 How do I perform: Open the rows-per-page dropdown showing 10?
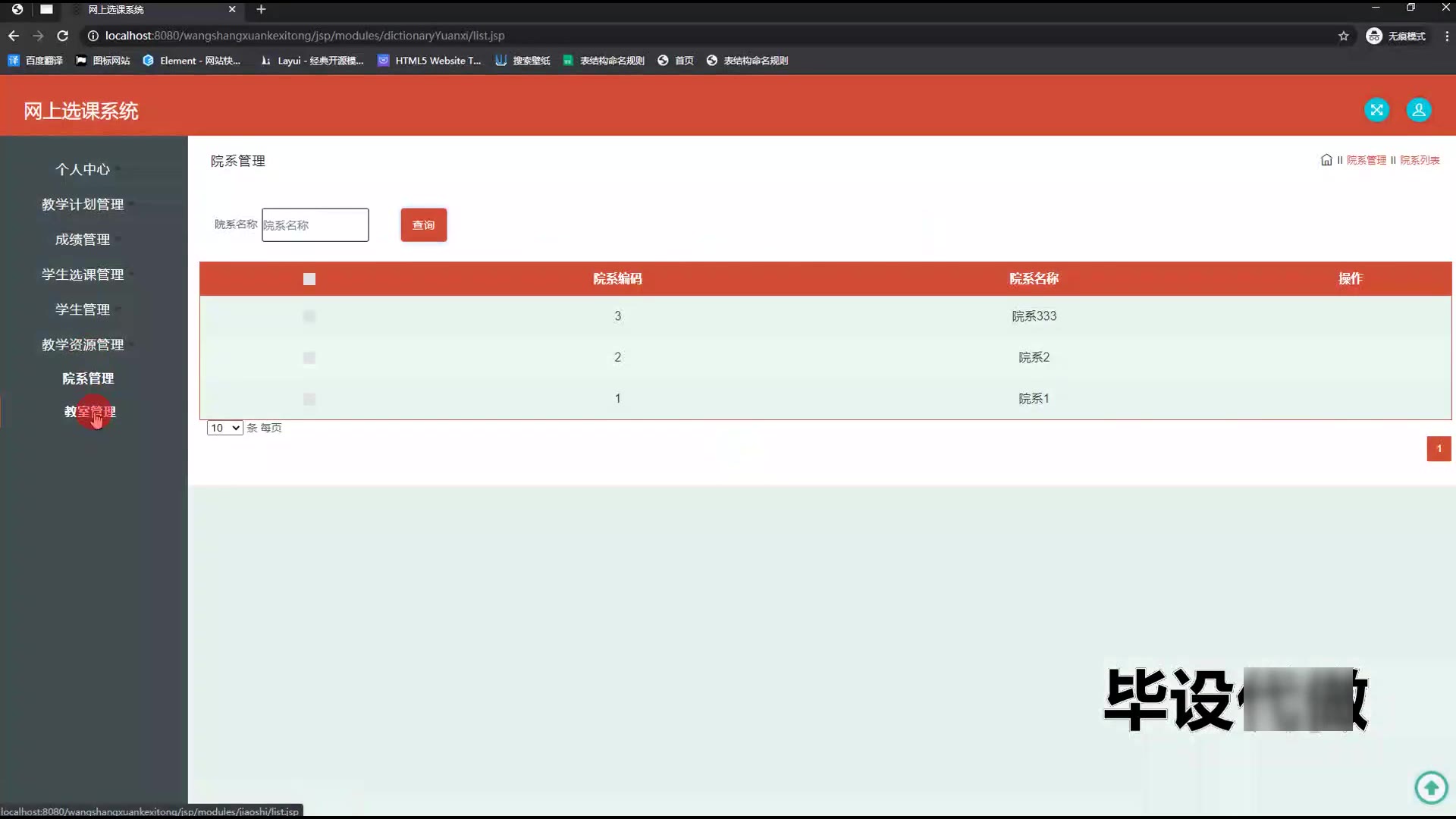[224, 428]
